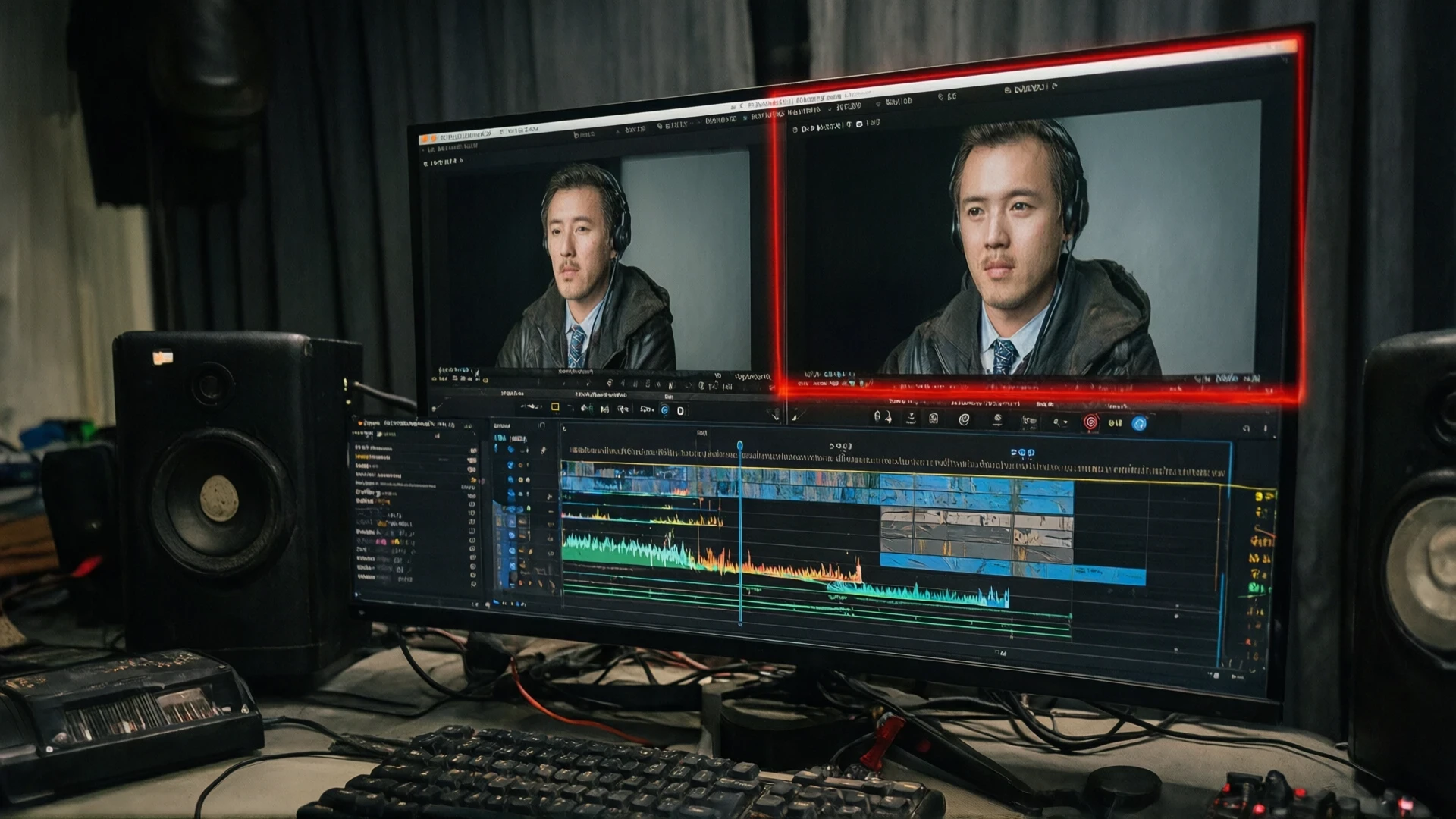Click the at-sign shaped icon in program toolbar

[964, 419]
